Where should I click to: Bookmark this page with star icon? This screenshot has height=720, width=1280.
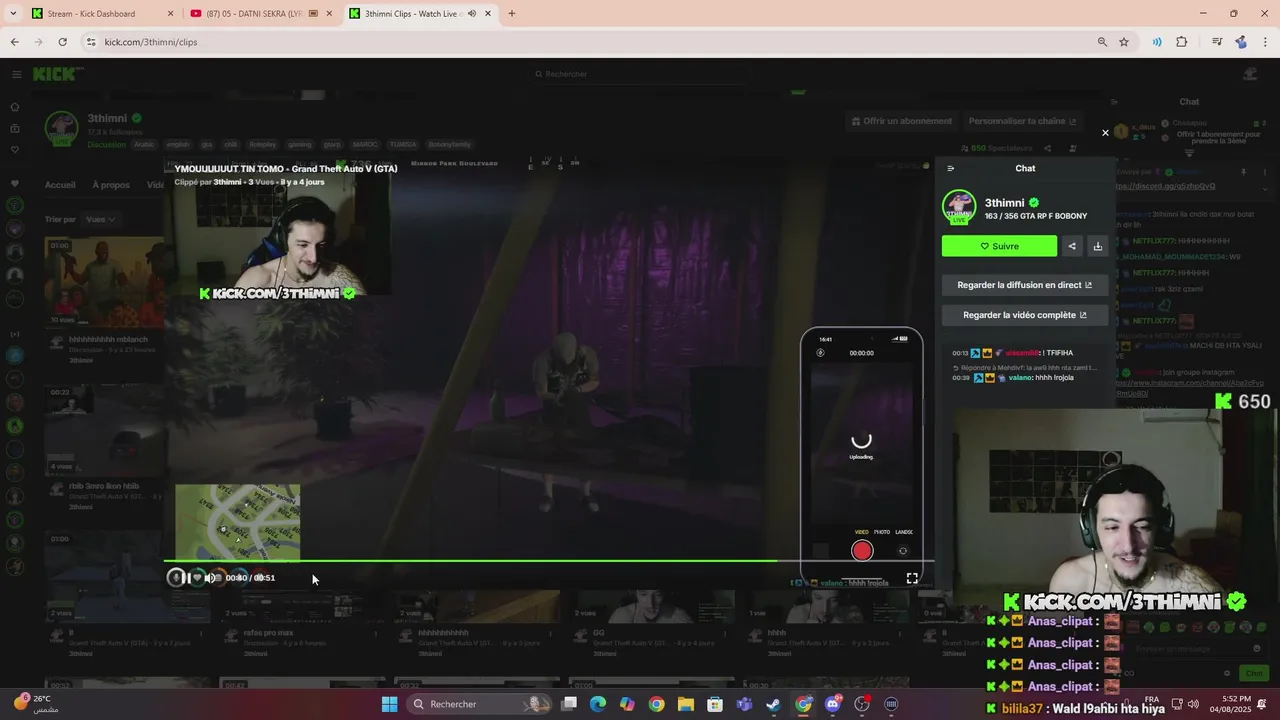pyautogui.click(x=1124, y=42)
